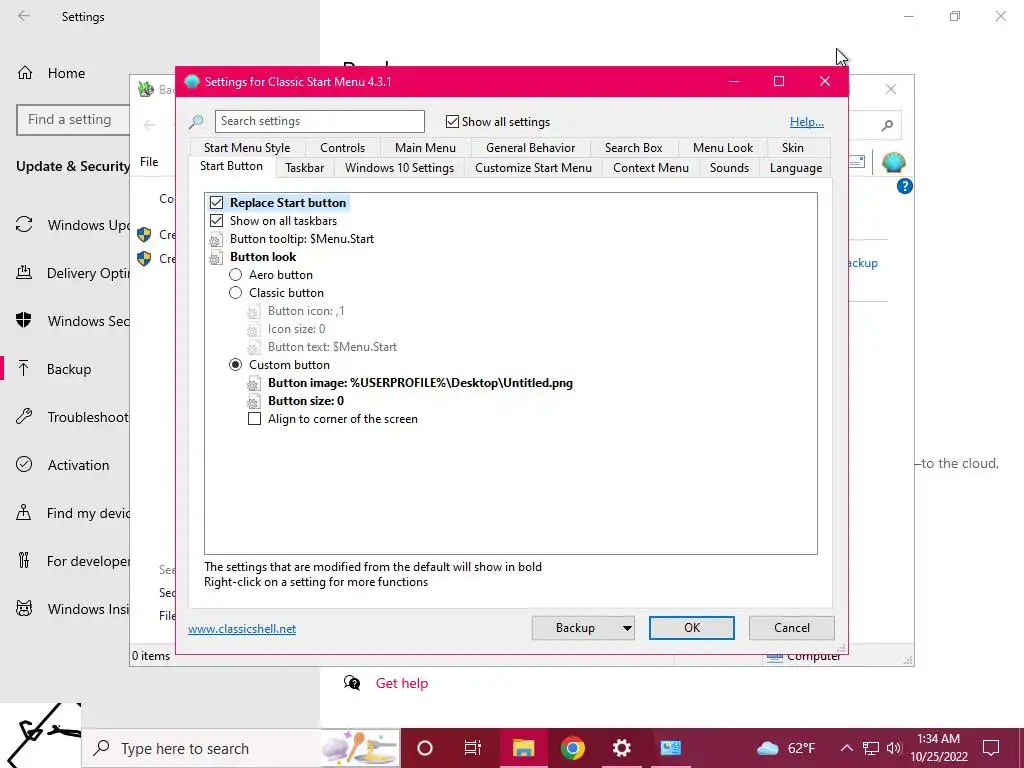Open Windows Update in the Settings sidebar
The height and width of the screenshot is (768, 1024).
(73, 225)
